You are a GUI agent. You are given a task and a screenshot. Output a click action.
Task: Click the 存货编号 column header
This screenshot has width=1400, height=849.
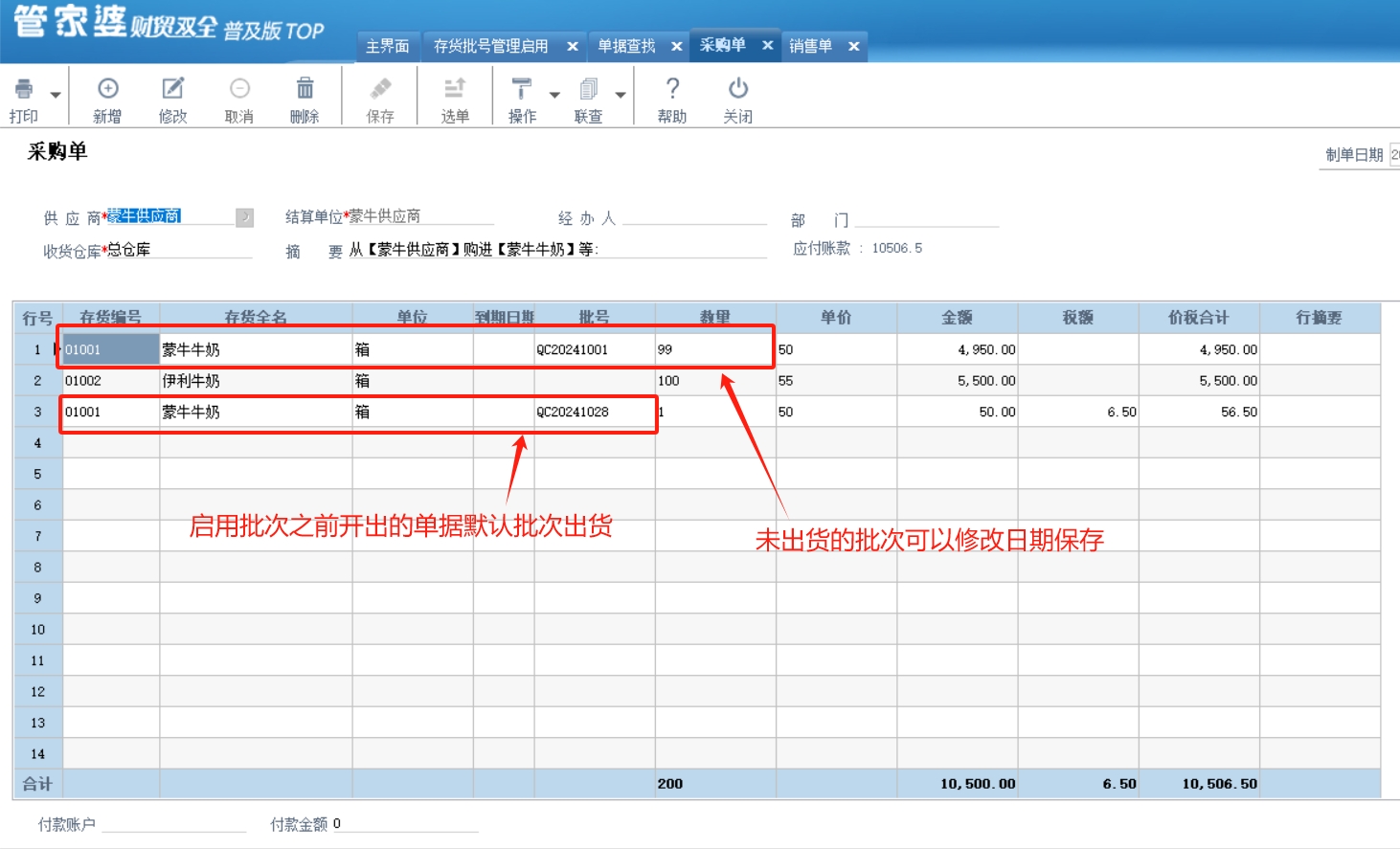click(111, 318)
